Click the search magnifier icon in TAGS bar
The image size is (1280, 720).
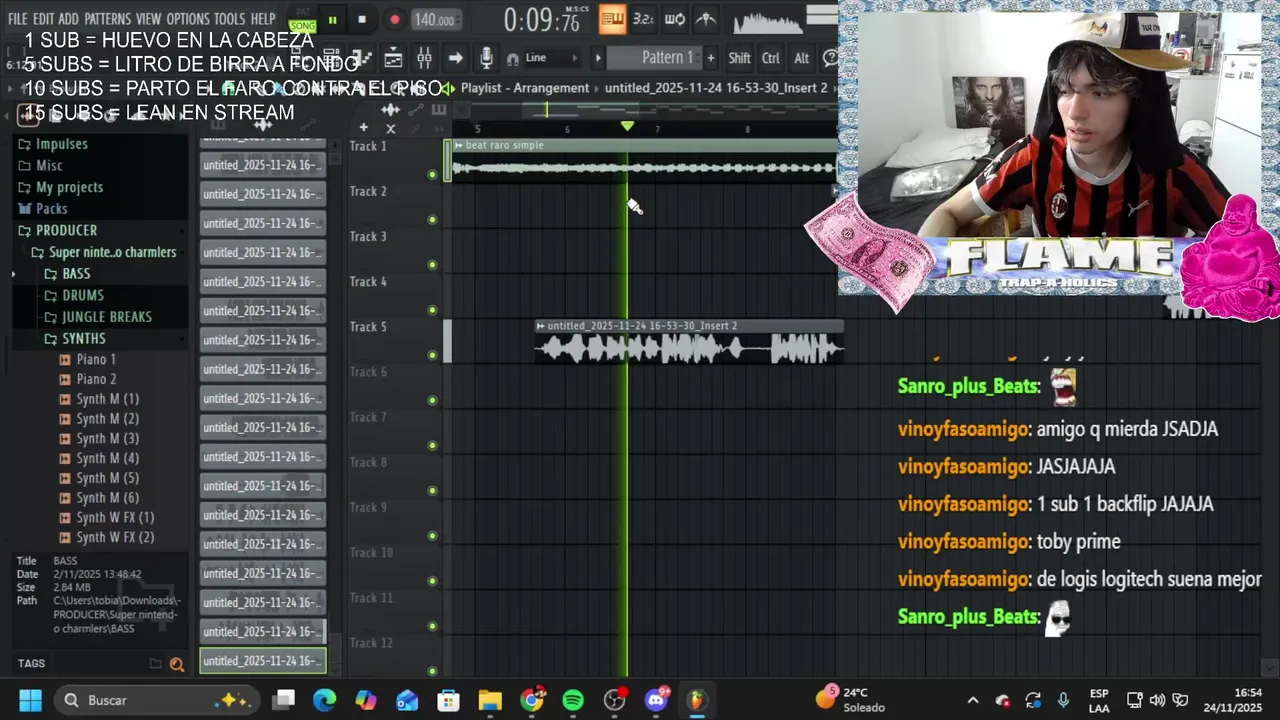pyautogui.click(x=177, y=664)
